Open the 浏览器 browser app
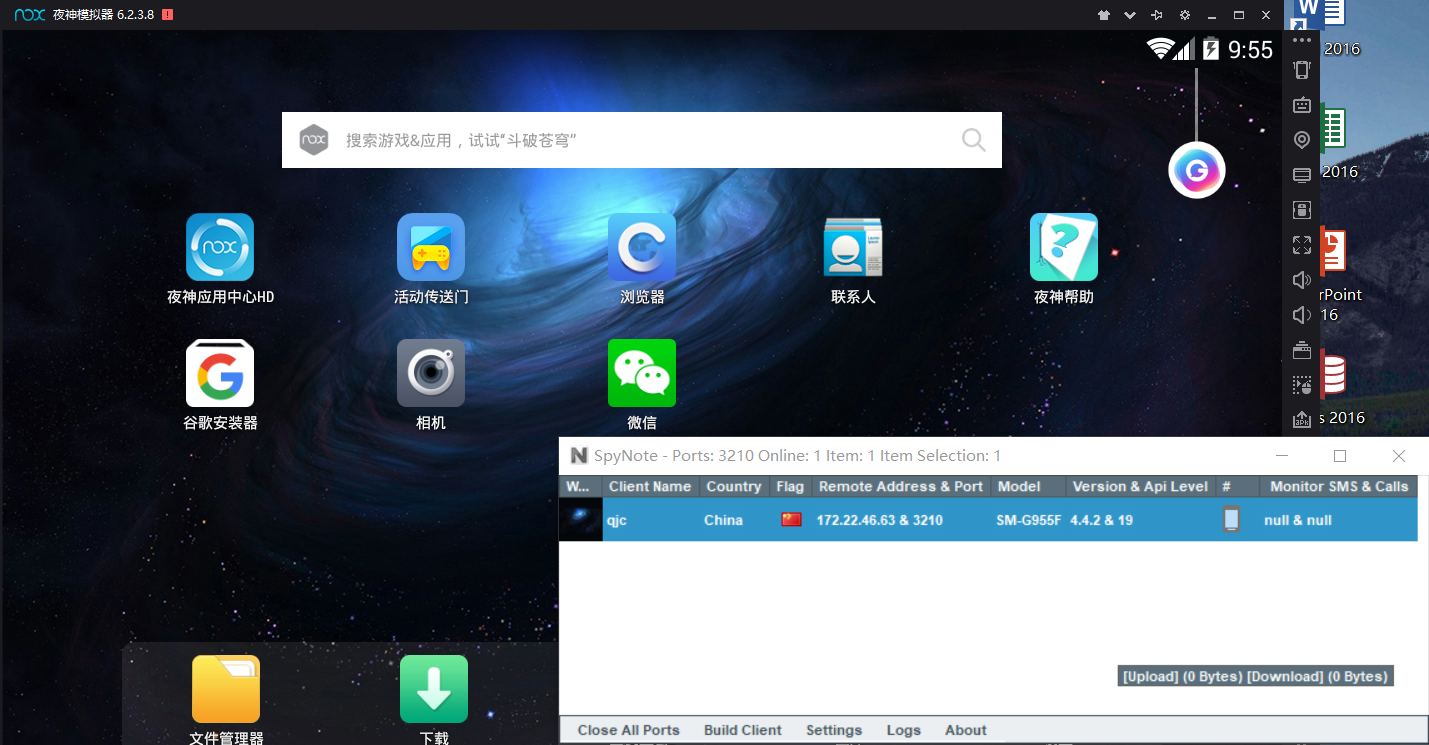Screen dimensions: 1429x745 pos(642,247)
